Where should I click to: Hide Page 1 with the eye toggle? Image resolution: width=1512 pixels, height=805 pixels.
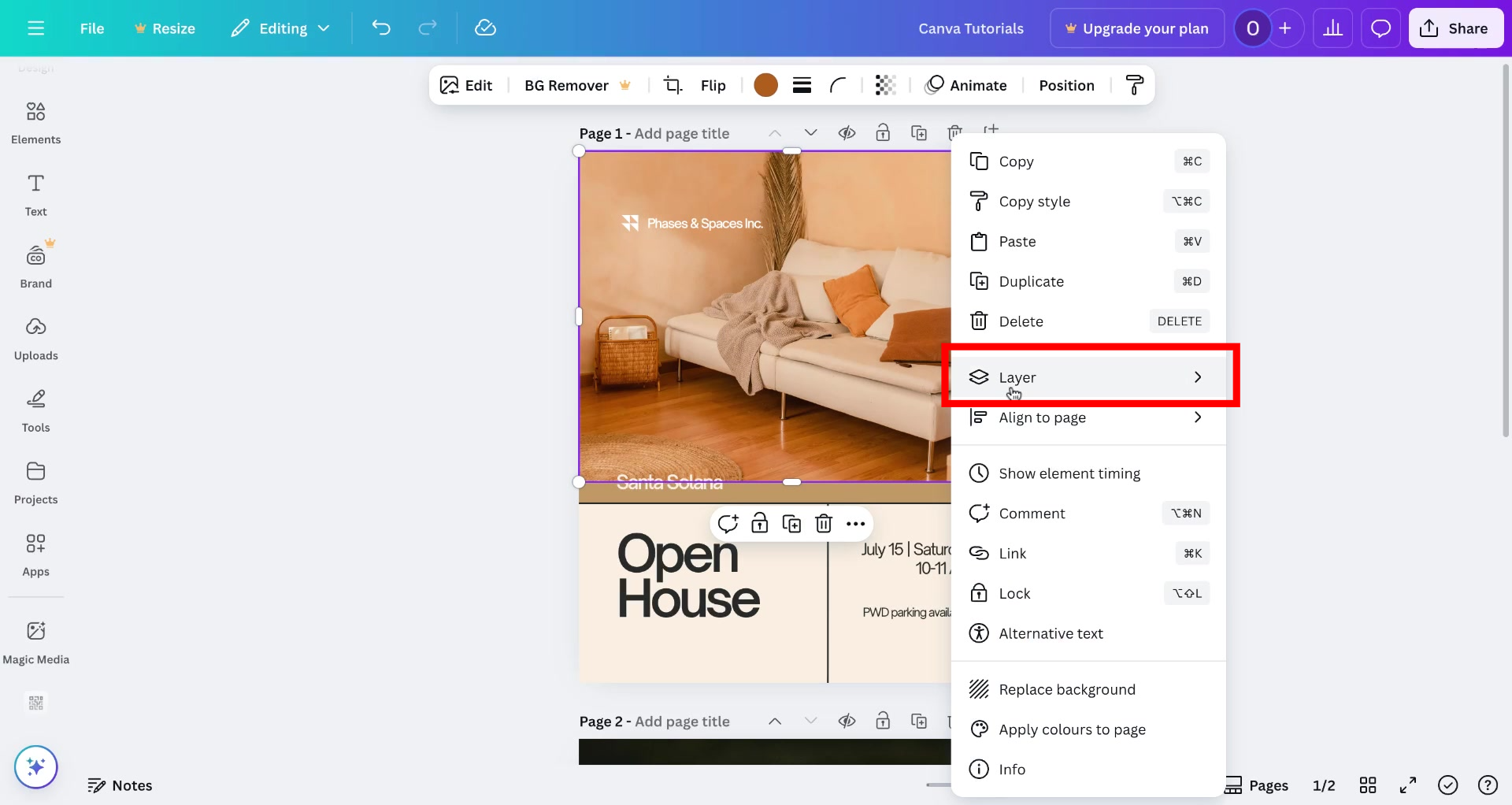[x=847, y=132]
